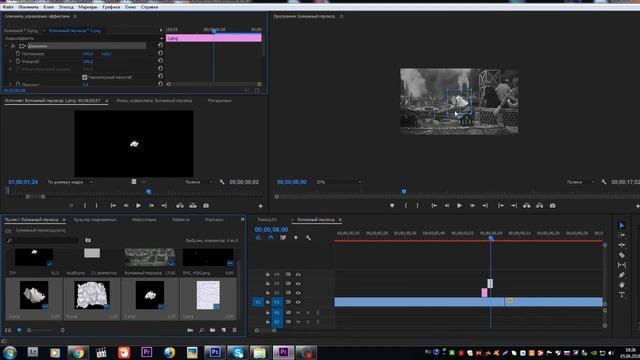The height and width of the screenshot is (360, 640).
Task: Toggle snap magnet icon in timeline
Action: [x=270, y=238]
